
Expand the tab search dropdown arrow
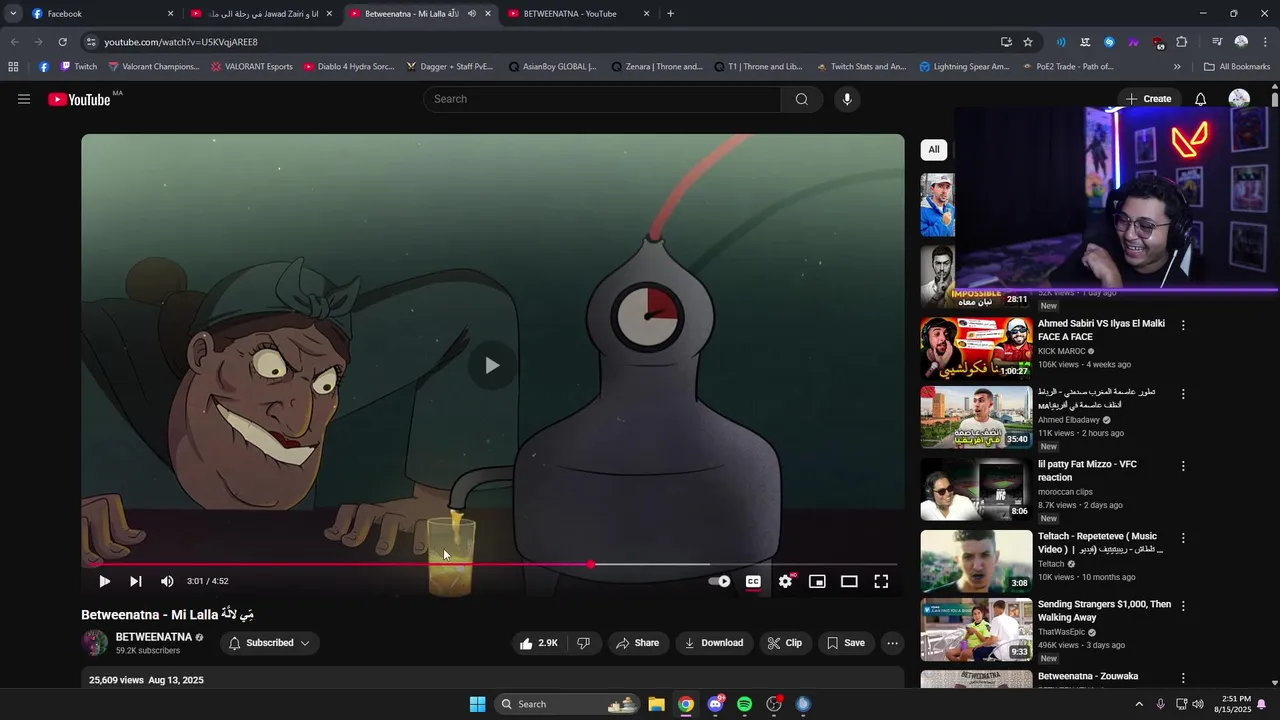[13, 14]
